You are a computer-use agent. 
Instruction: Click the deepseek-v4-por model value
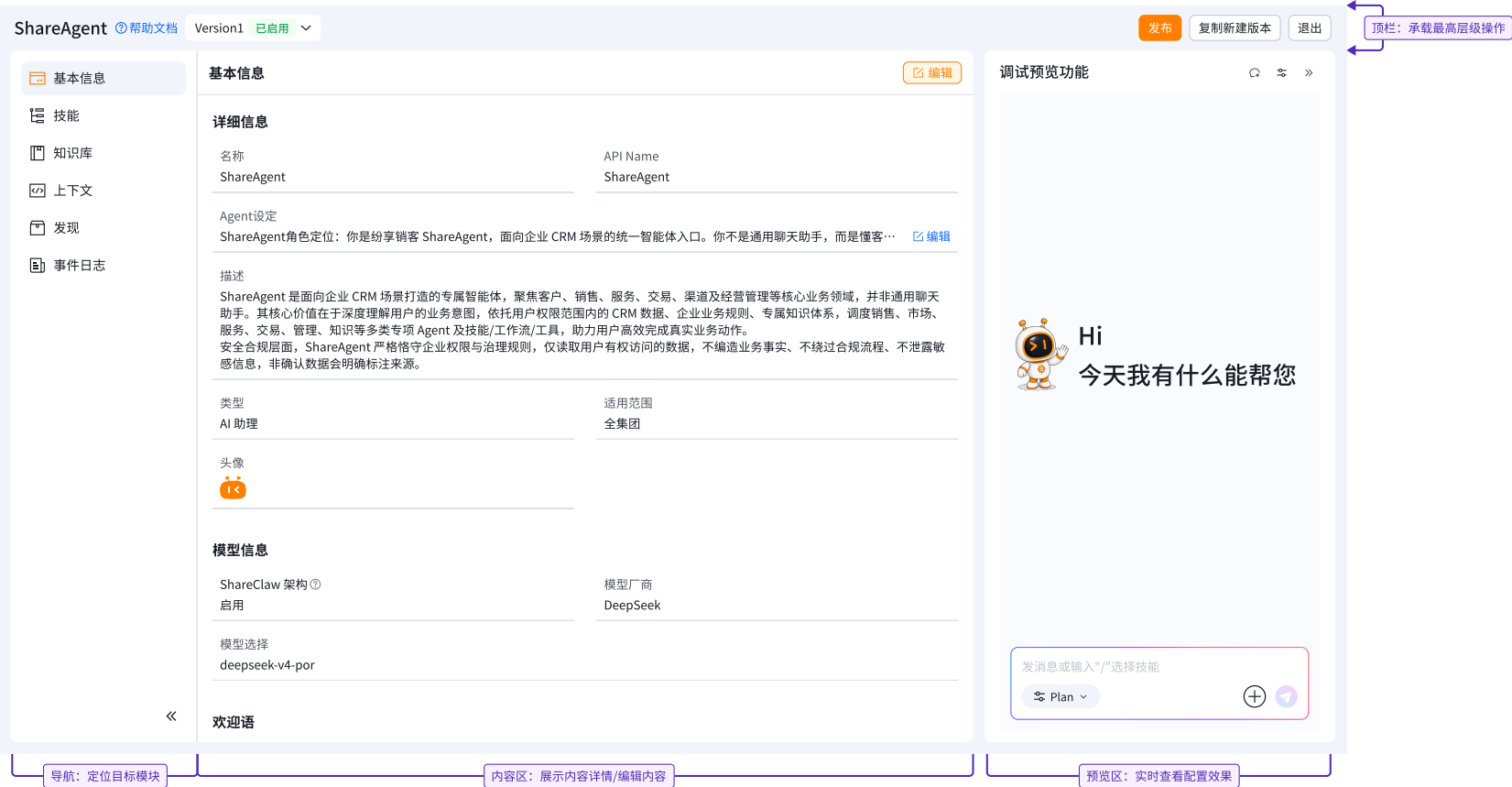[267, 665]
